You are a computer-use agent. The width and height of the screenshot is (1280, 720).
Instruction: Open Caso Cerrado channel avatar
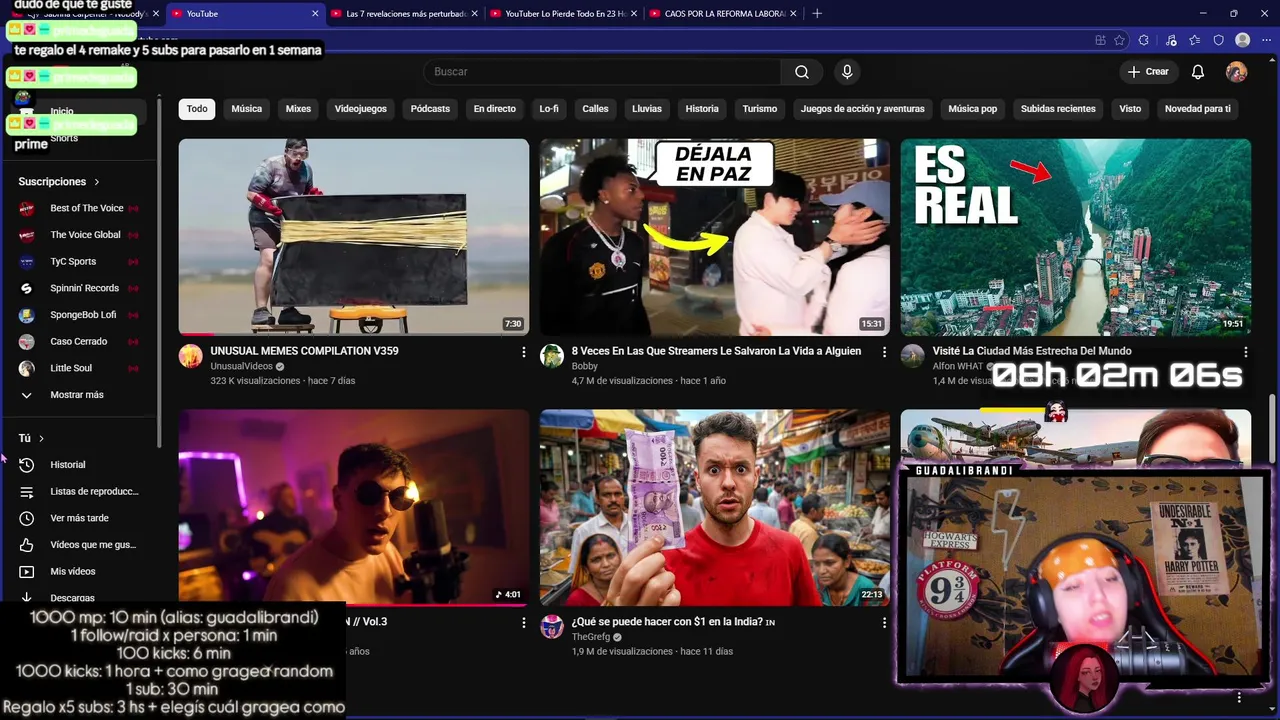tap(27, 342)
